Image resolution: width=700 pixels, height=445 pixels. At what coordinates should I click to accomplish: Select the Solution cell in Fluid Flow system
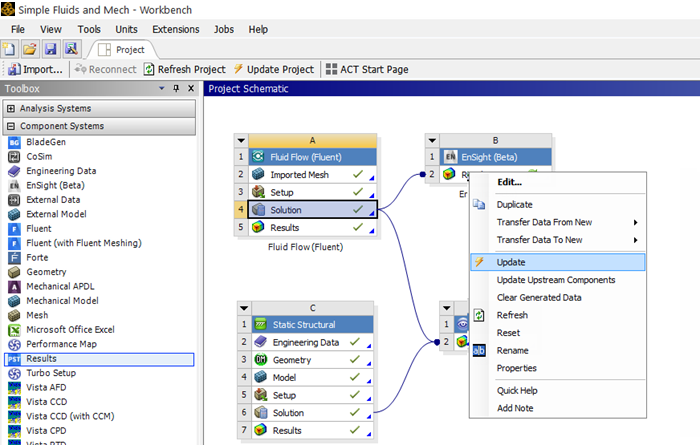pyautogui.click(x=312, y=210)
